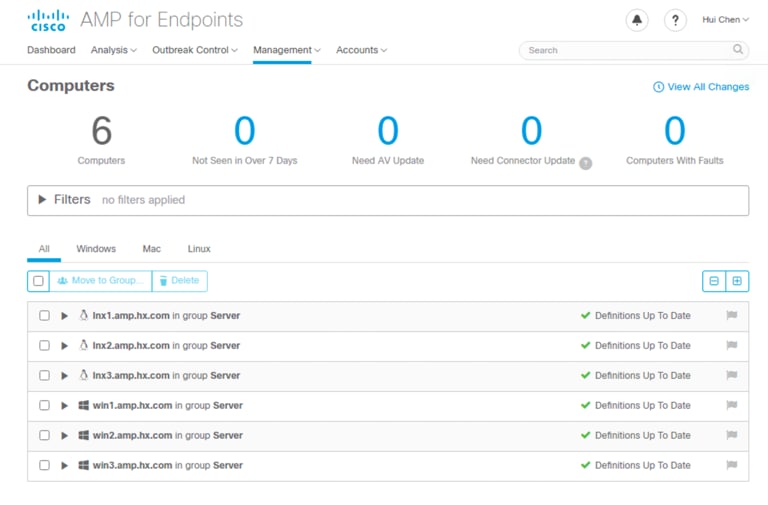The height and width of the screenshot is (505, 768).
Task: Click the Computers With Faults count
Action: tap(674, 130)
